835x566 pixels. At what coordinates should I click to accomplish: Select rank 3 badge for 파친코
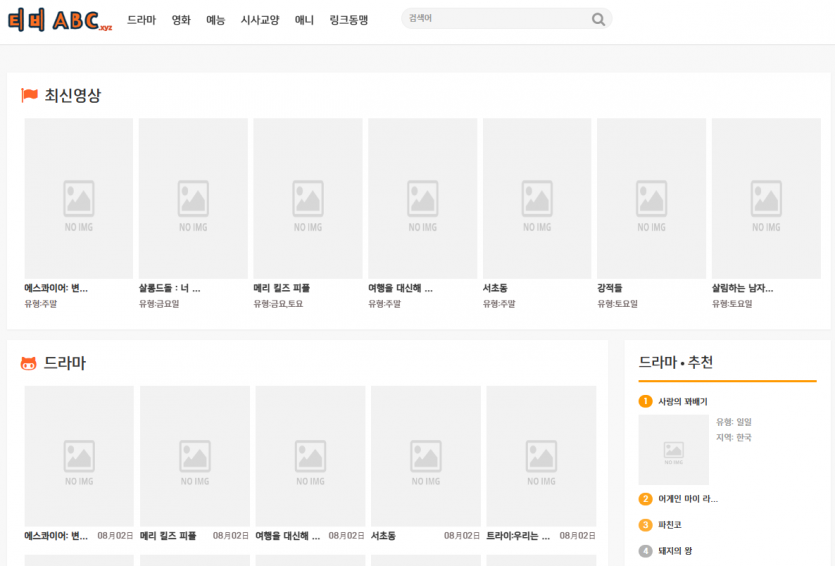tap(645, 524)
